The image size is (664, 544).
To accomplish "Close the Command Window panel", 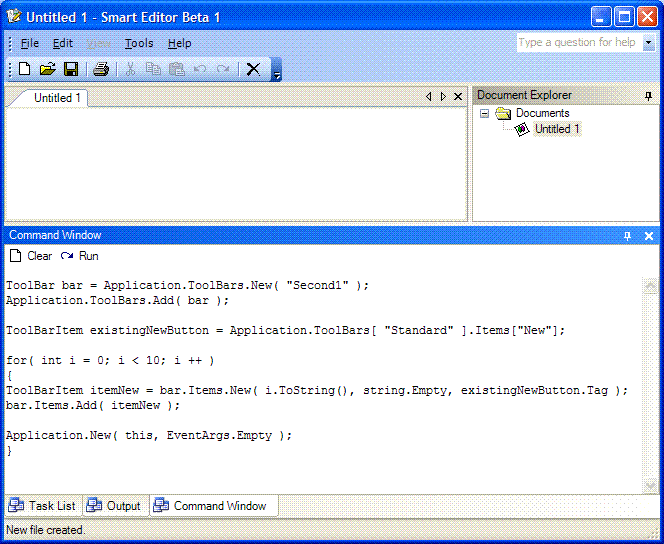I will coord(649,236).
